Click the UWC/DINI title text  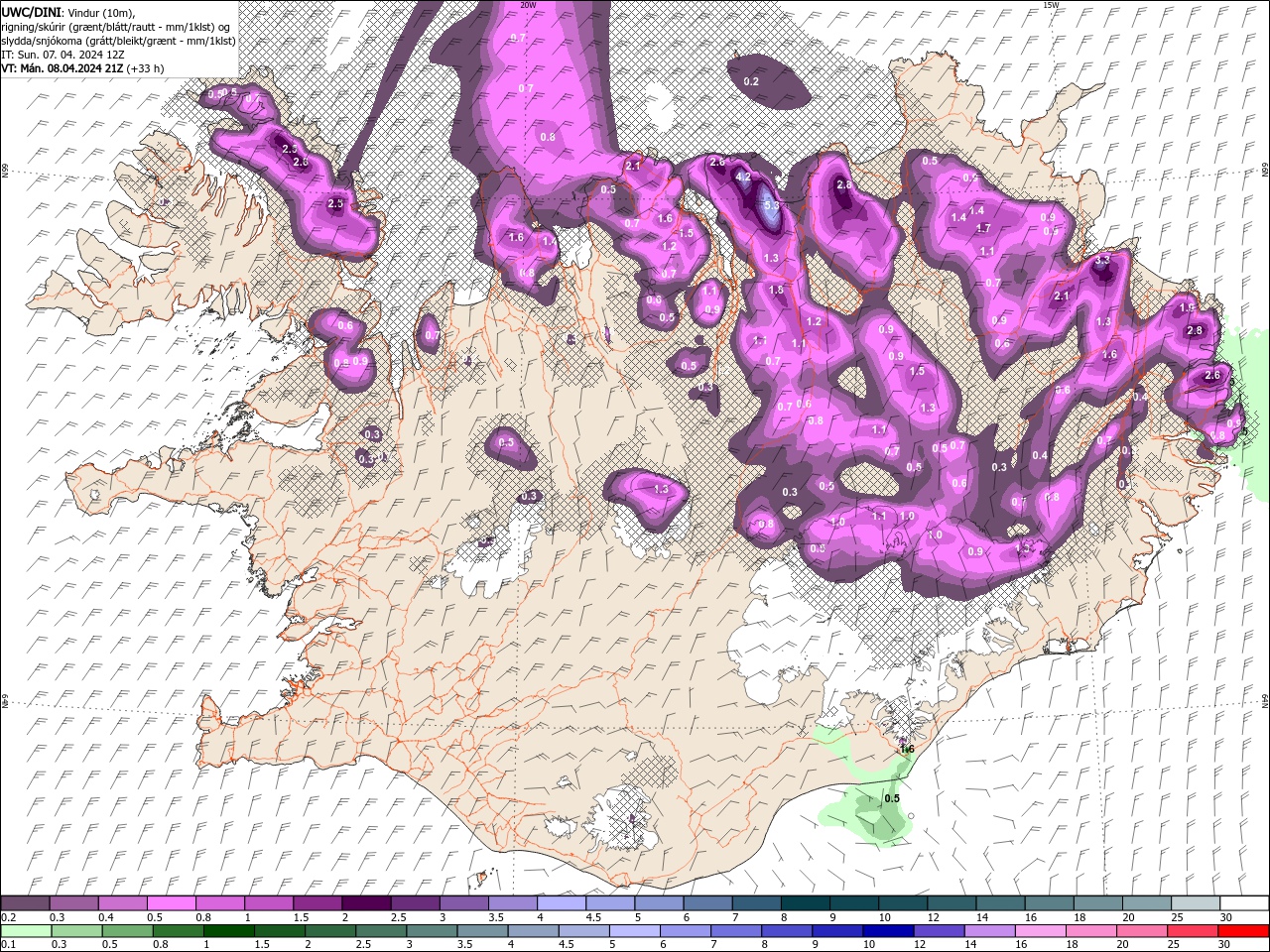tap(31, 11)
